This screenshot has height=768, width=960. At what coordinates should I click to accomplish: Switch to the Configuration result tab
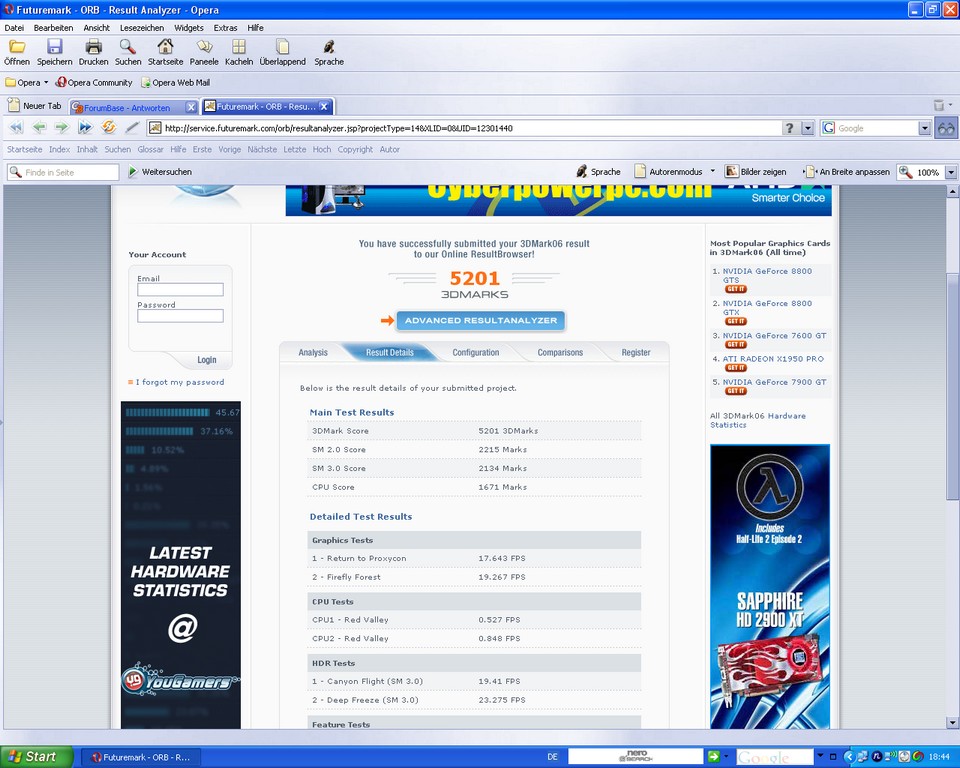[476, 352]
